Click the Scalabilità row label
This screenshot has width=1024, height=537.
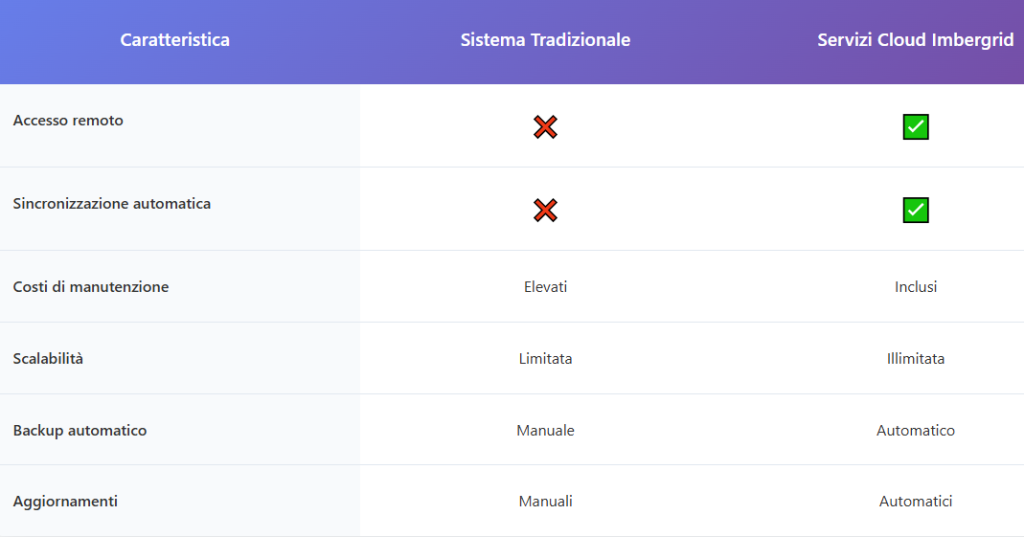tap(48, 358)
